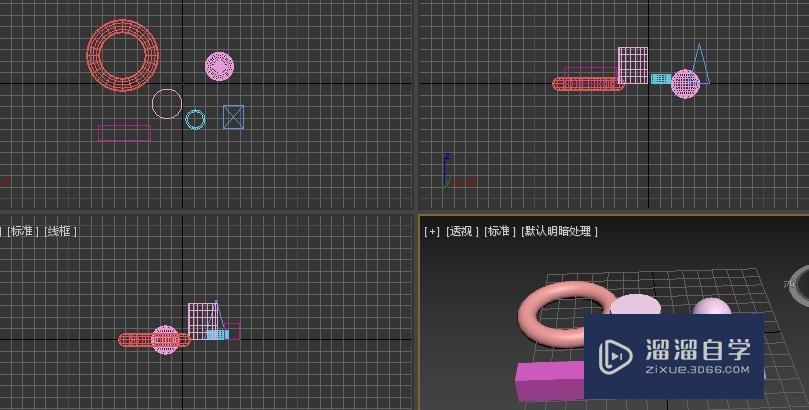
Task: Select pink gridded box in bottom-left viewport
Action: click(x=203, y=321)
